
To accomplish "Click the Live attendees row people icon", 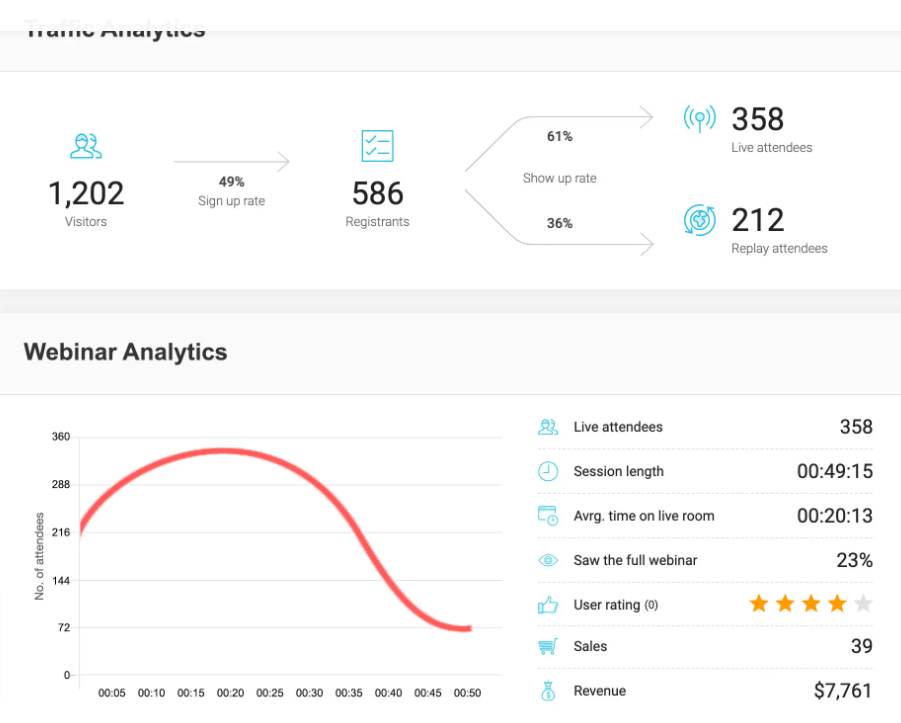I will click(548, 427).
